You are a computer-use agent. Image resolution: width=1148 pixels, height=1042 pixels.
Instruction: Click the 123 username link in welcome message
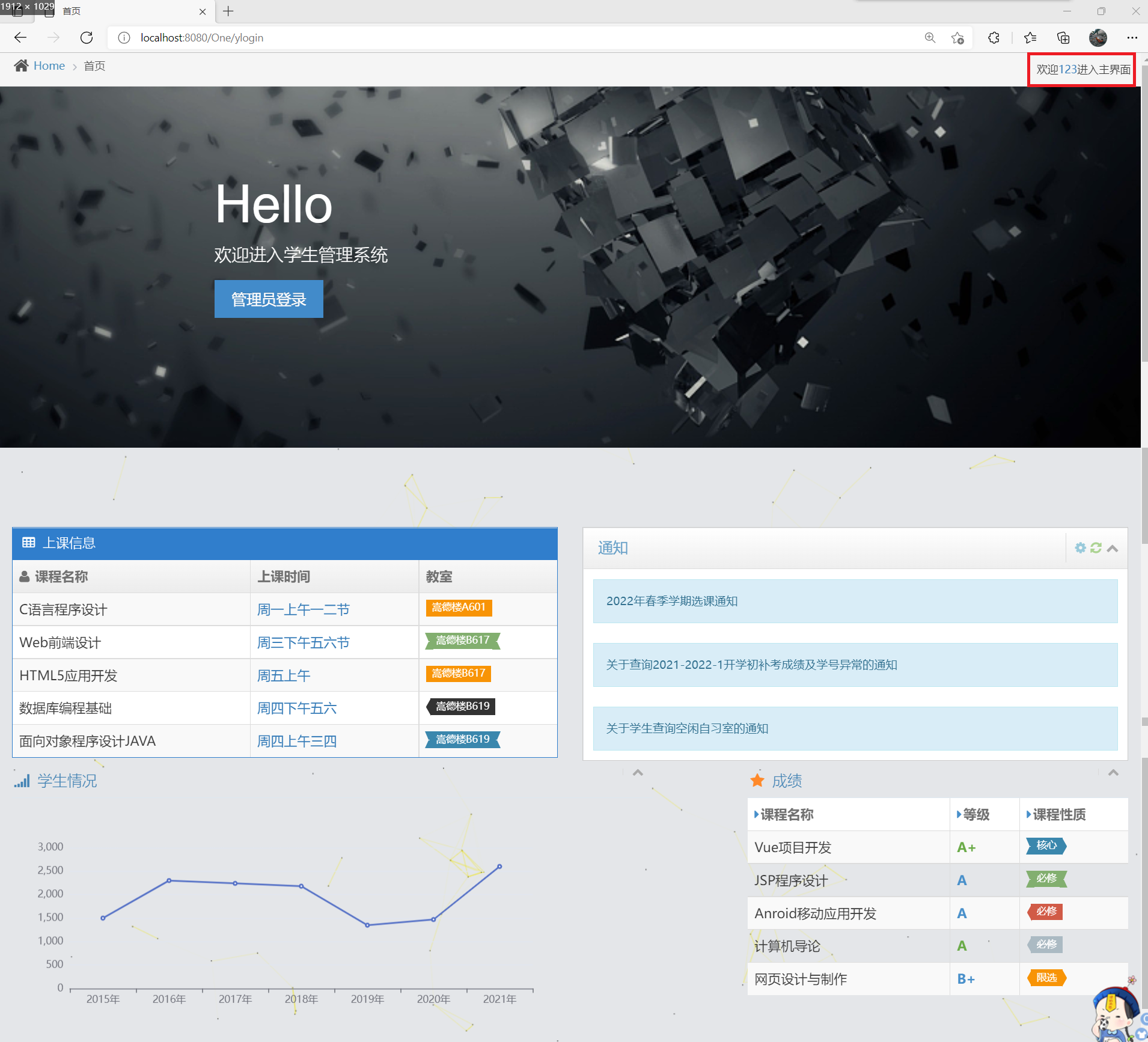pos(1069,69)
